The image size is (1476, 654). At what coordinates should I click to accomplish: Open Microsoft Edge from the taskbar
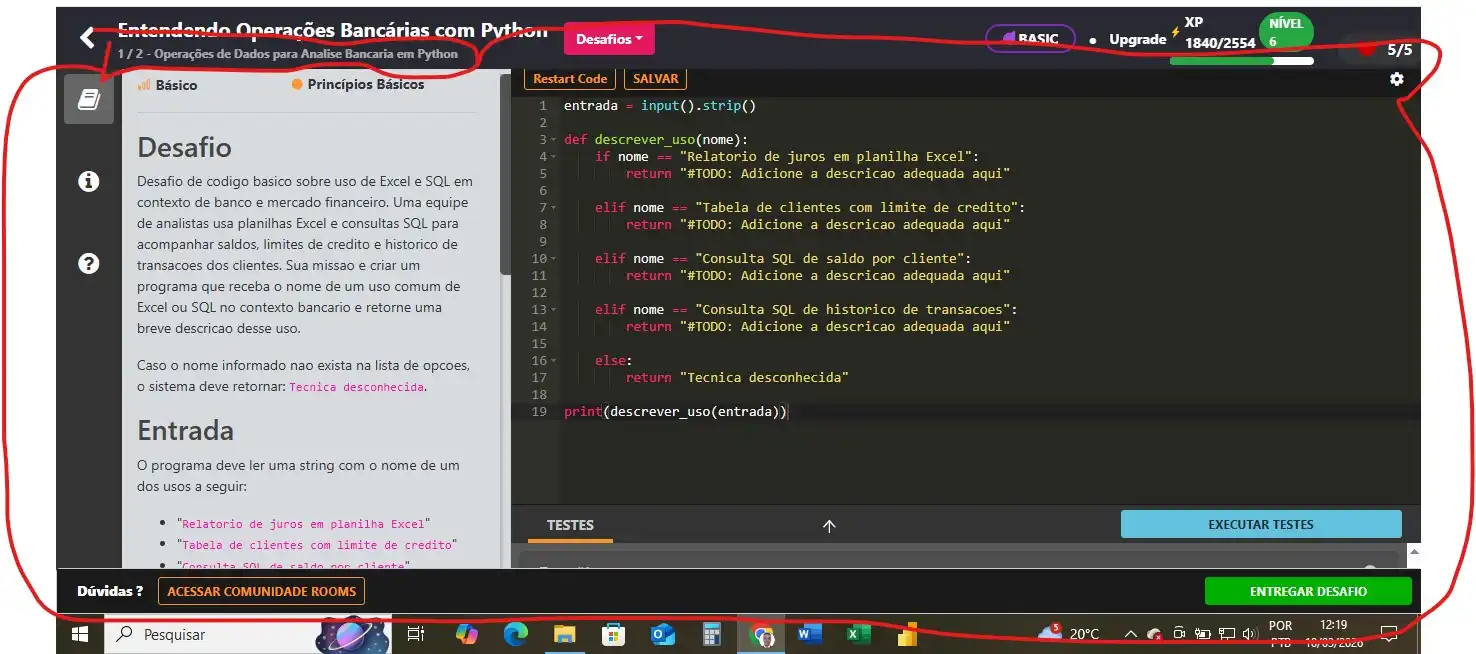pyautogui.click(x=515, y=634)
